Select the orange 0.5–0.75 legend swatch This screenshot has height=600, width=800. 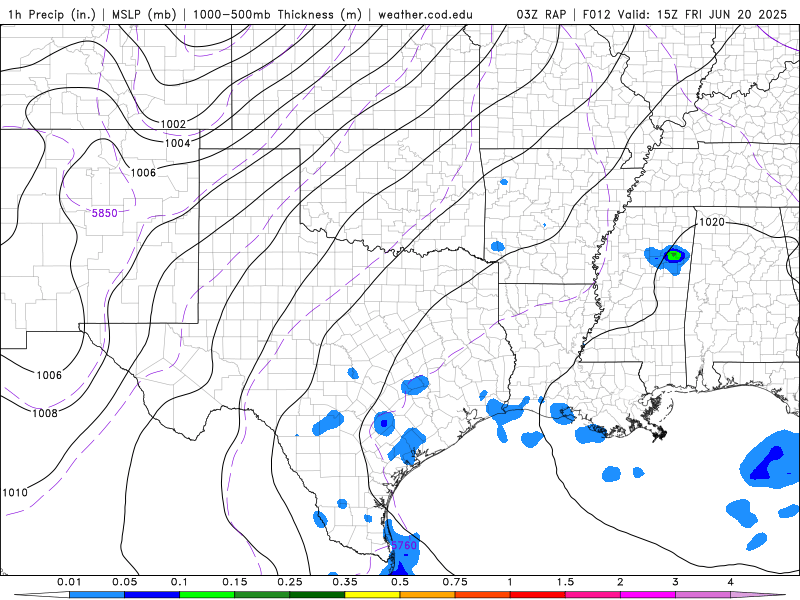click(x=428, y=595)
